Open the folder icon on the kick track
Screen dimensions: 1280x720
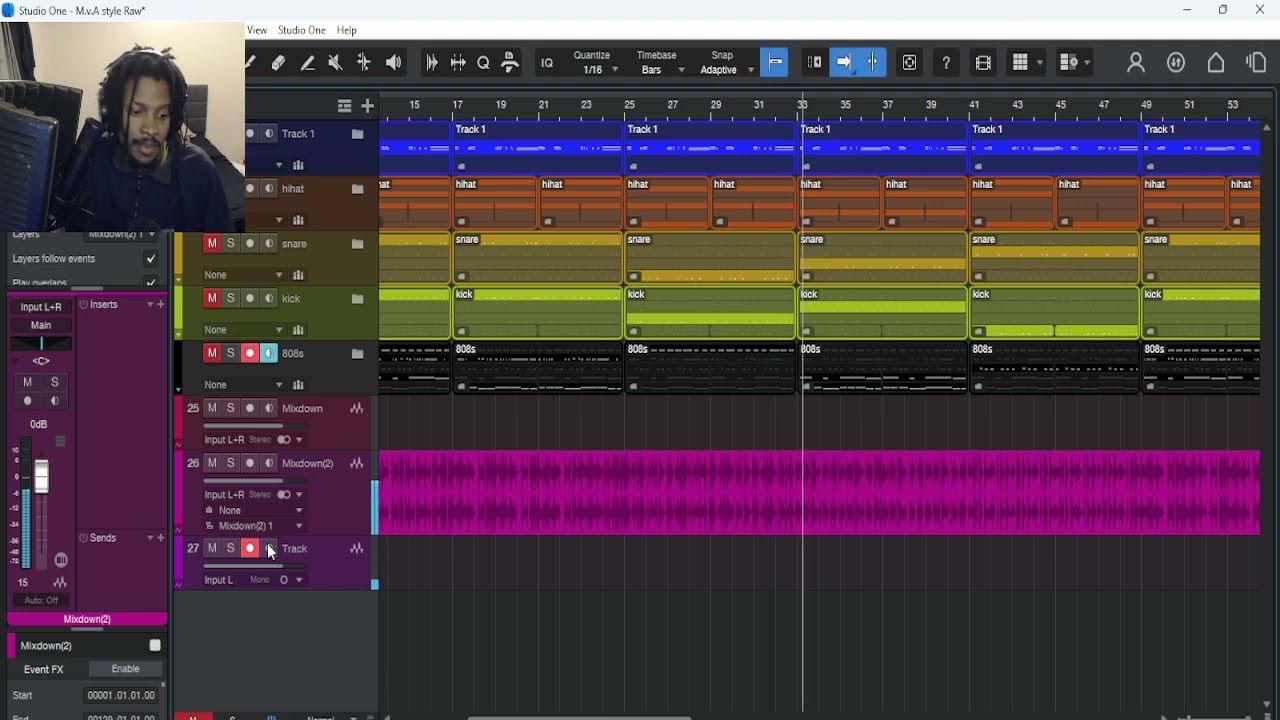pos(357,299)
